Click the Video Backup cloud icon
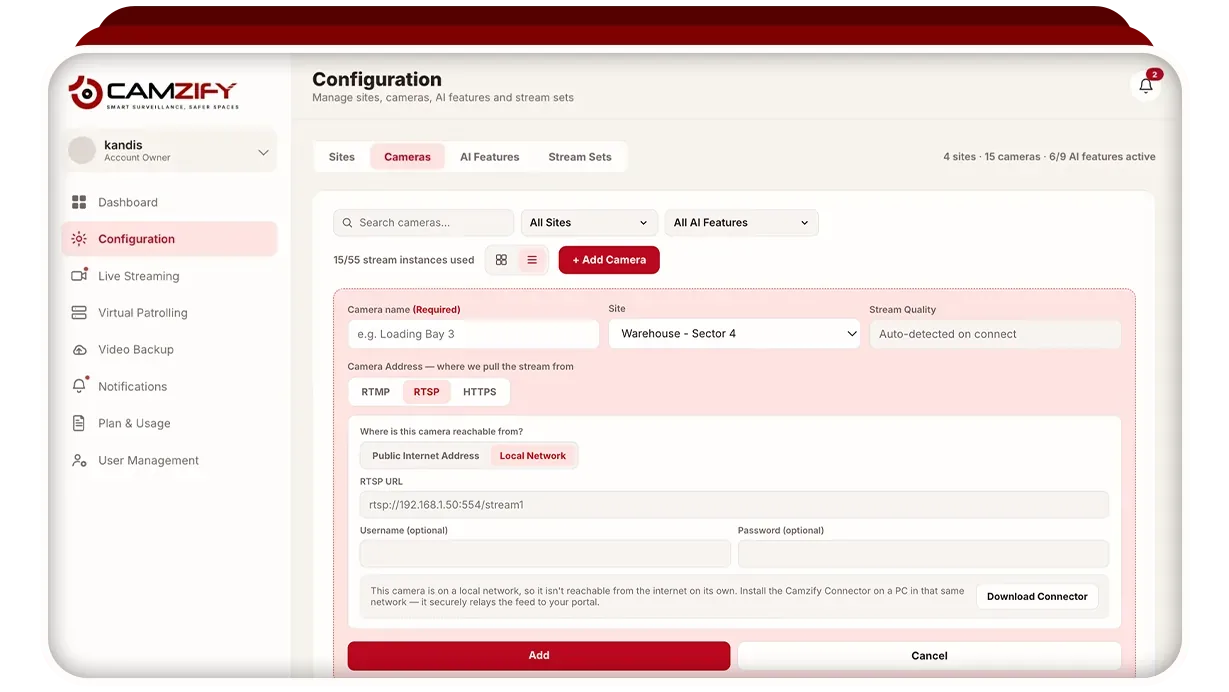The height and width of the screenshot is (692, 1229). click(x=79, y=350)
